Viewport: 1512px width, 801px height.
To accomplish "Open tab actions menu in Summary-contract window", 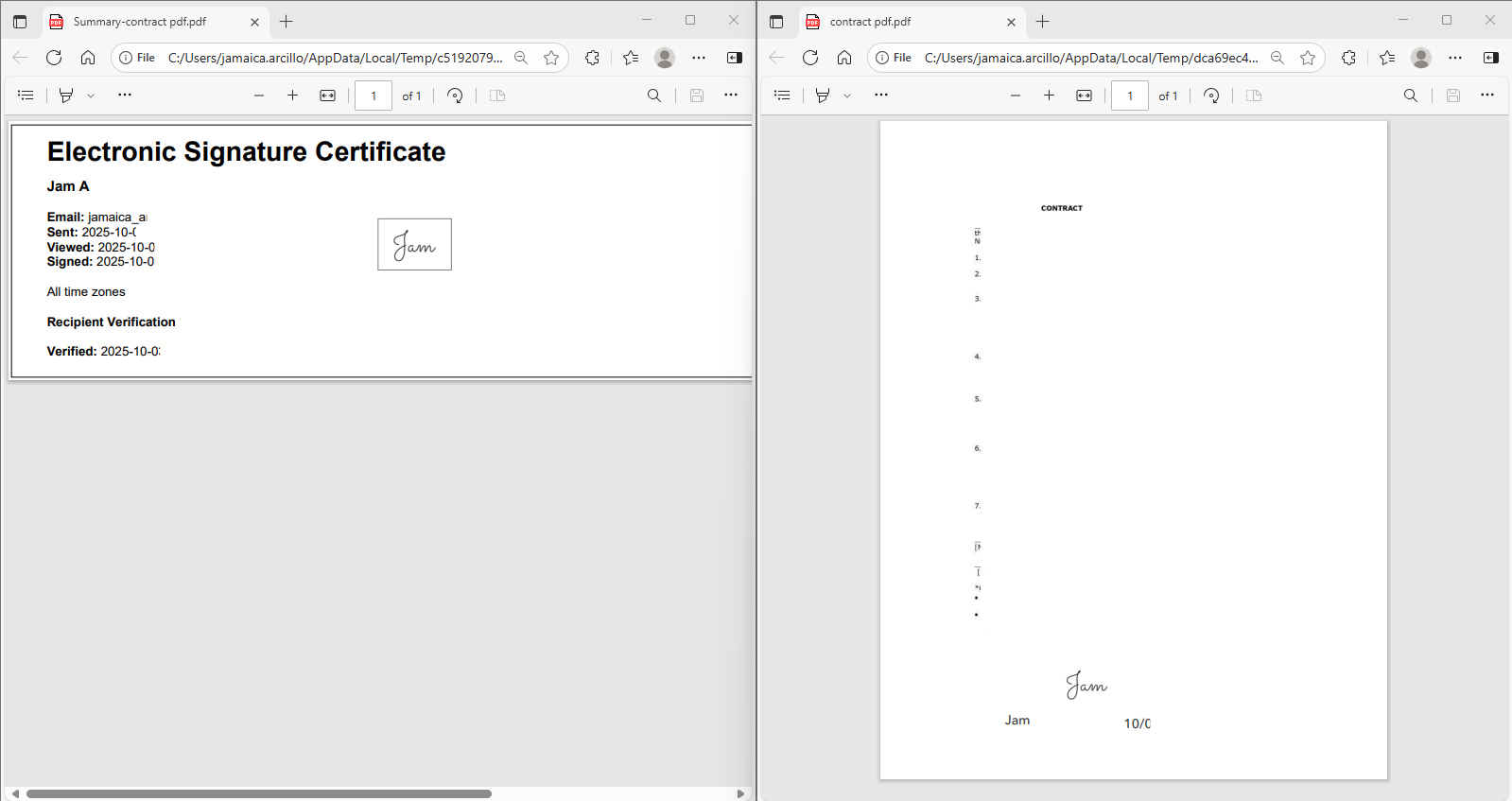I will 20,22.
